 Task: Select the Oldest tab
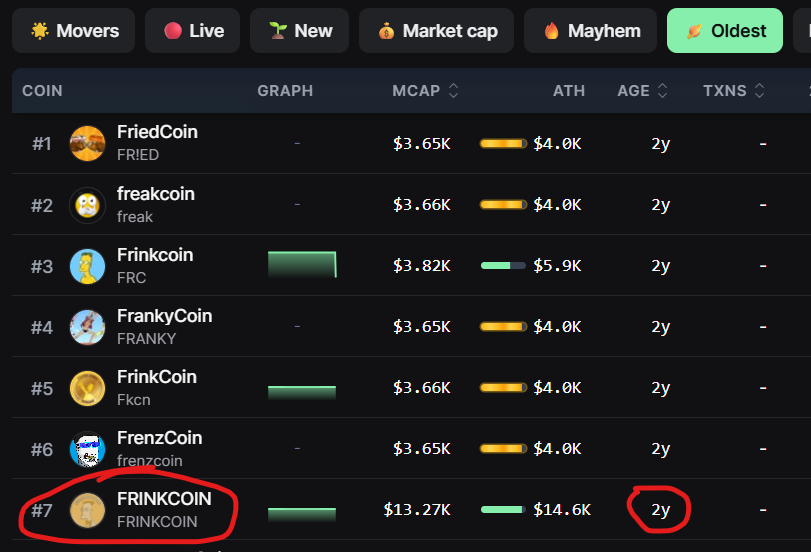(725, 31)
